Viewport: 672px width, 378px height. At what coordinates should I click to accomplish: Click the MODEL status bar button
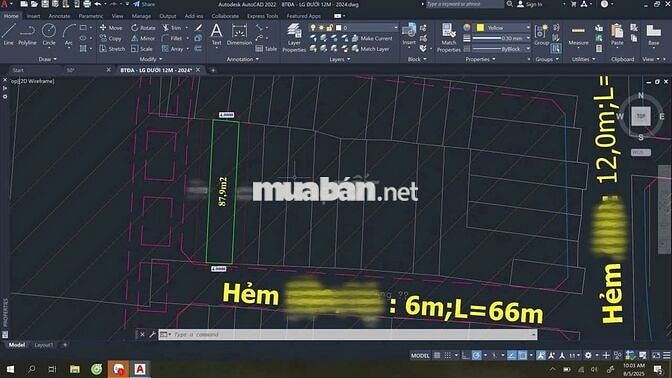tap(420, 355)
